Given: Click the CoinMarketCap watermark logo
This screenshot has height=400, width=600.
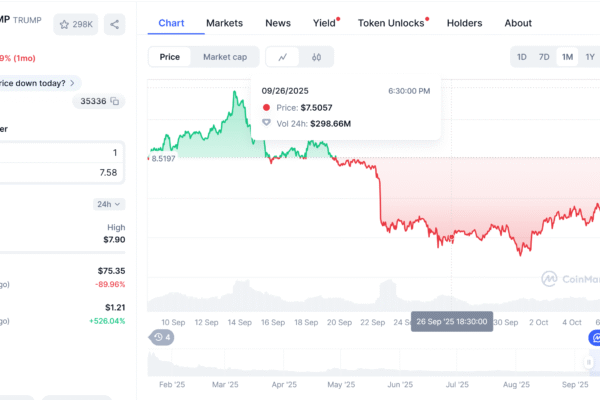Looking at the screenshot, I should pyautogui.click(x=550, y=279).
